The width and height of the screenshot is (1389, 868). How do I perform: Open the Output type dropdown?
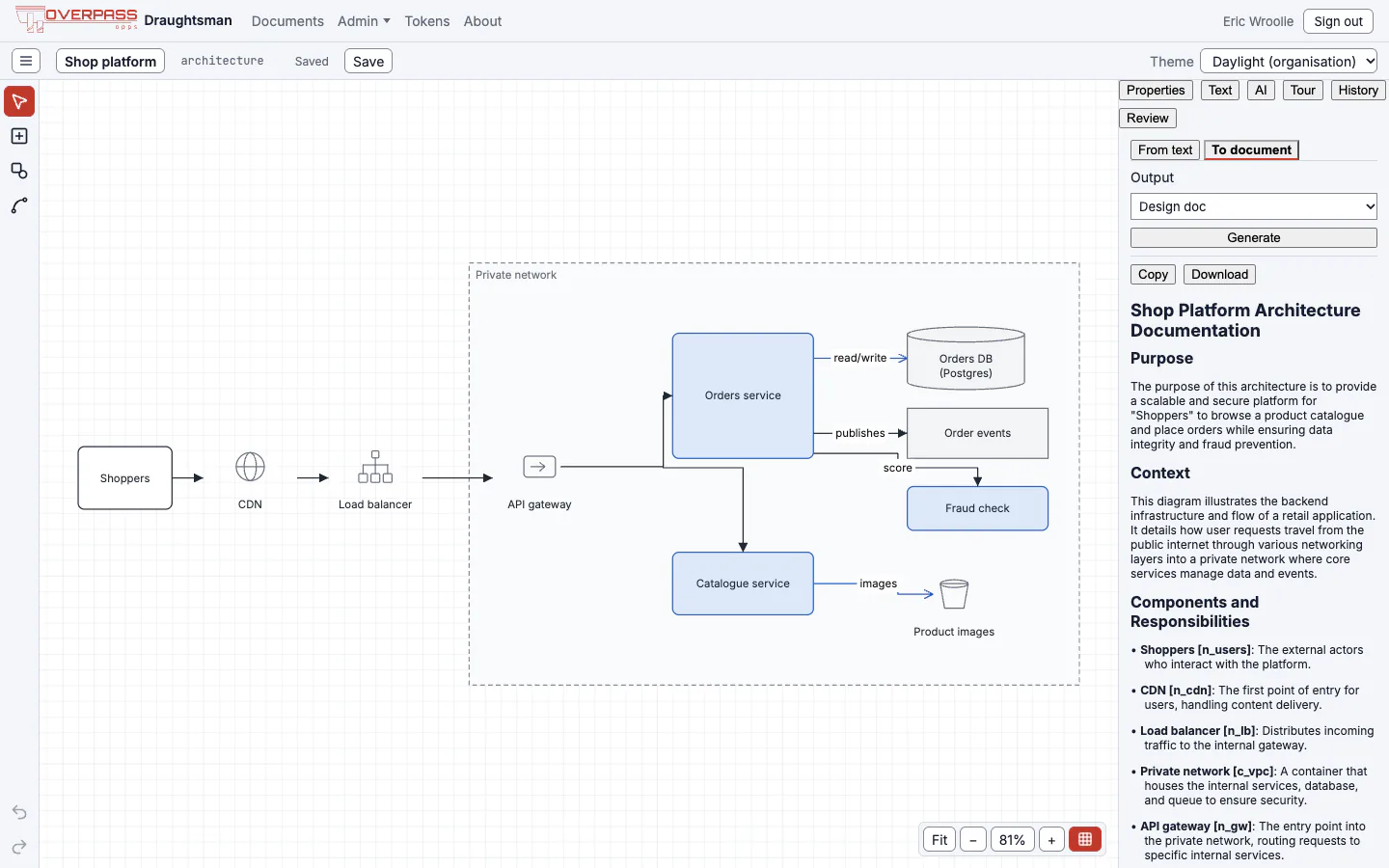[1254, 206]
